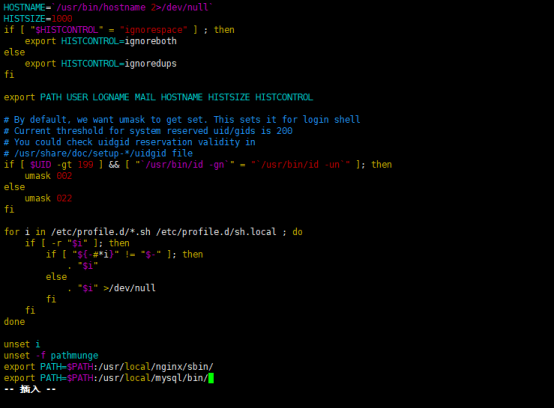The height and width of the screenshot is (409, 554).
Task: Click '/usr/bin/id -un' in the condition
Action: pyautogui.click(x=301, y=165)
